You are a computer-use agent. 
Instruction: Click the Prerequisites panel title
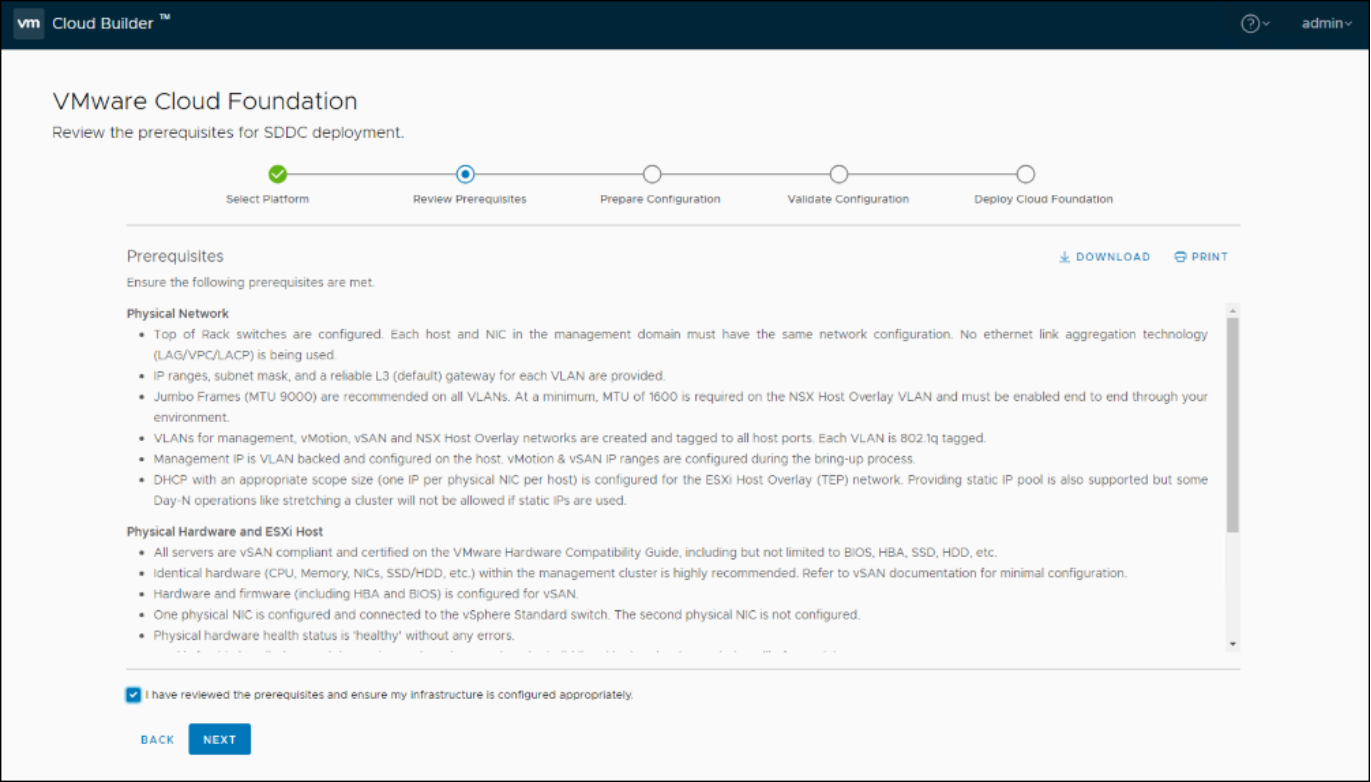(175, 257)
